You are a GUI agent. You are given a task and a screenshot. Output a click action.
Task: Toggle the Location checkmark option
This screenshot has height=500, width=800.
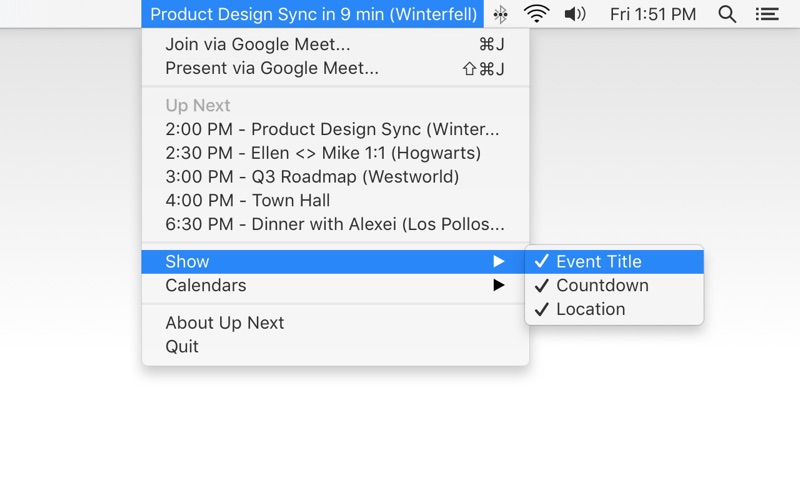pyautogui.click(x=614, y=309)
